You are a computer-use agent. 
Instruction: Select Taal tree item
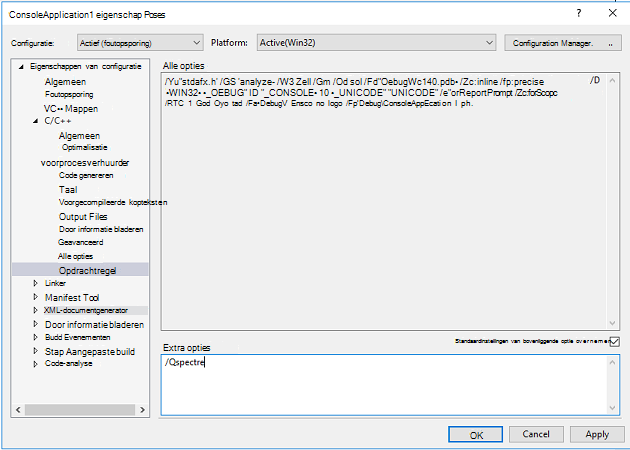(68, 190)
